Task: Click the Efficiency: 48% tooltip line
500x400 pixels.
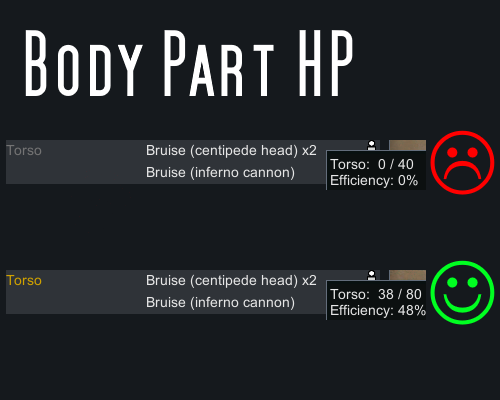Action: [x=378, y=311]
